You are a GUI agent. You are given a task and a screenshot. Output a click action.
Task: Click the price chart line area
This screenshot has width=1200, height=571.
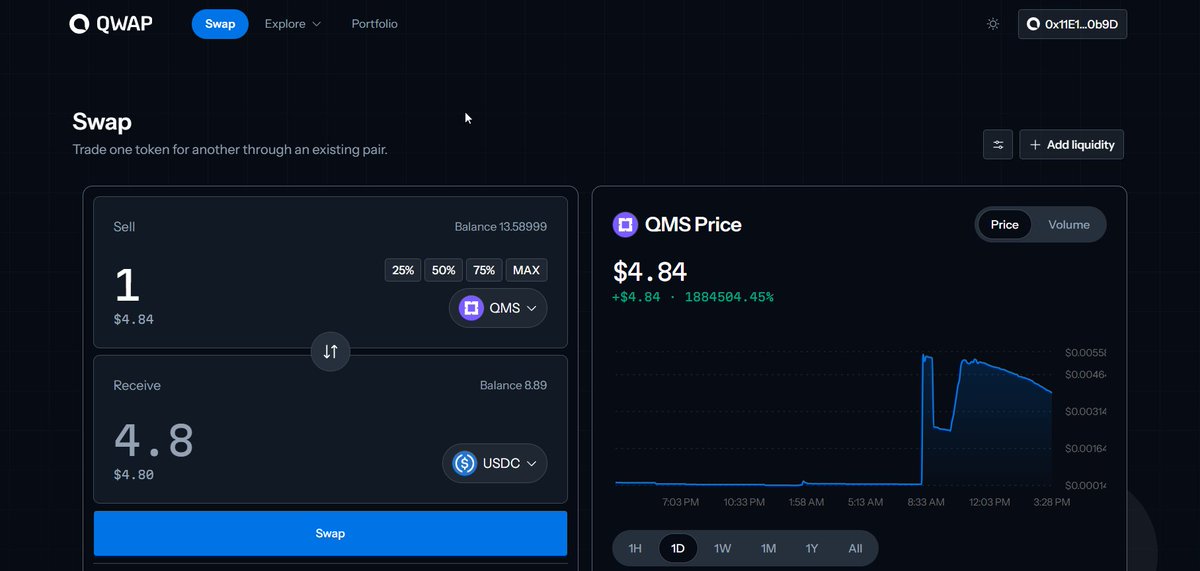click(833, 420)
